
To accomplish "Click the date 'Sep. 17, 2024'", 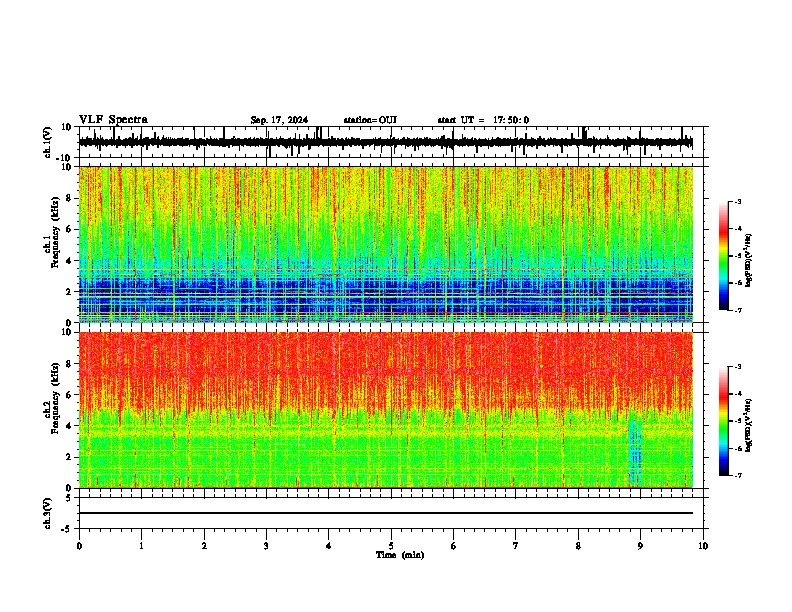I will point(279,120).
